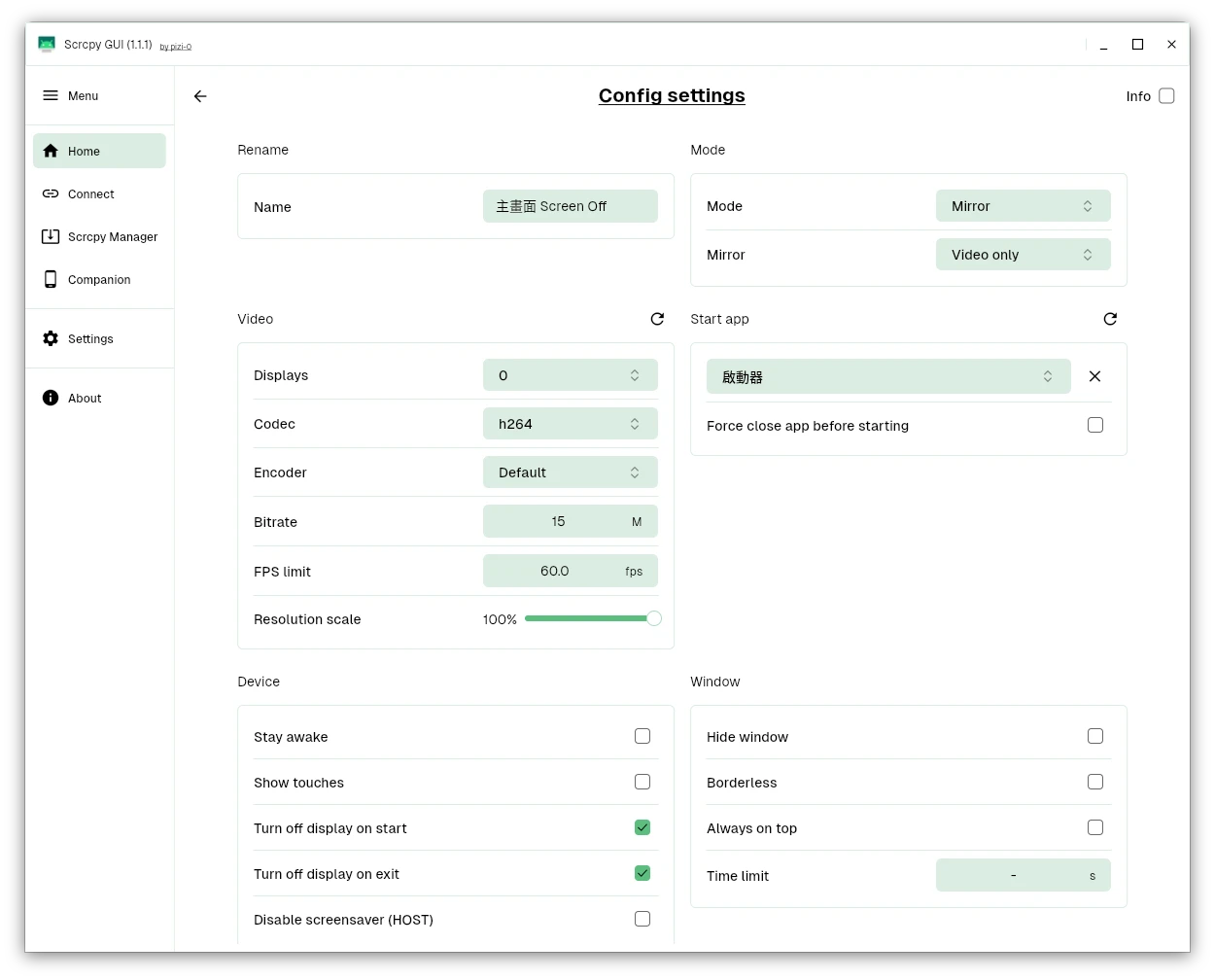The image size is (1215, 980).
Task: Click the About info icon
Action: point(51,399)
